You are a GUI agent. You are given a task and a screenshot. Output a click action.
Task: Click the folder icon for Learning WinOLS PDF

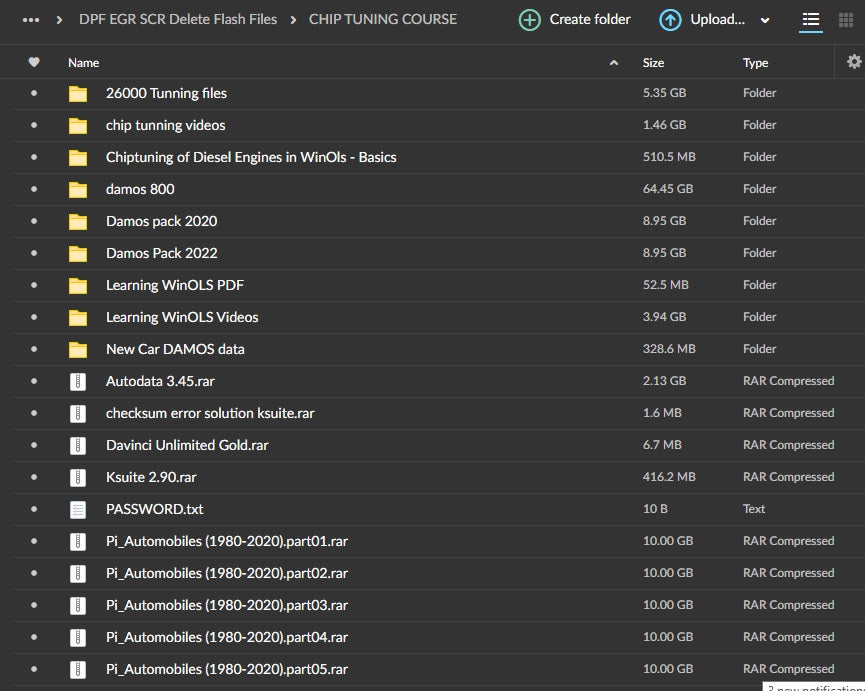(78, 285)
